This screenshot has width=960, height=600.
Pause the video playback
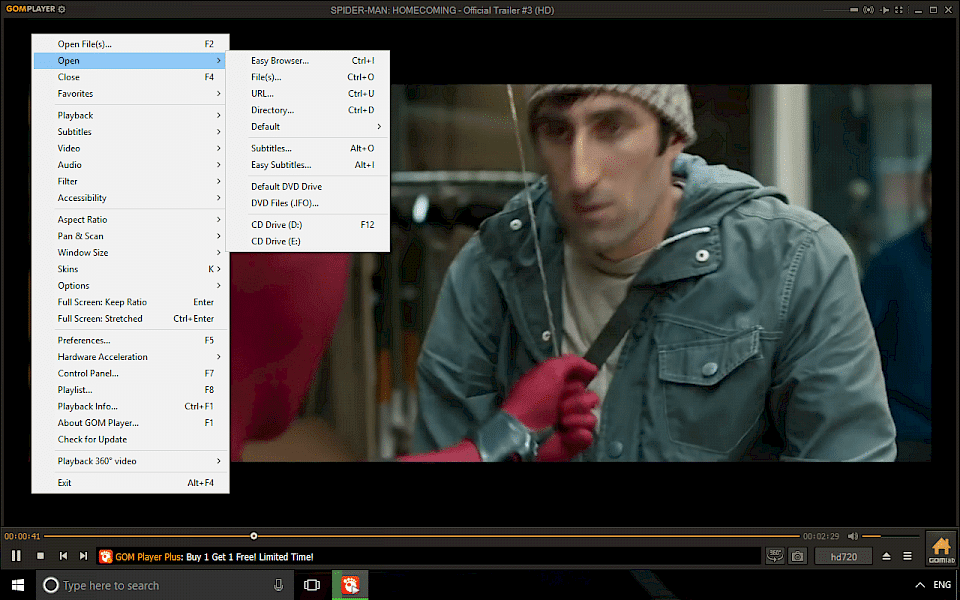click(x=16, y=556)
